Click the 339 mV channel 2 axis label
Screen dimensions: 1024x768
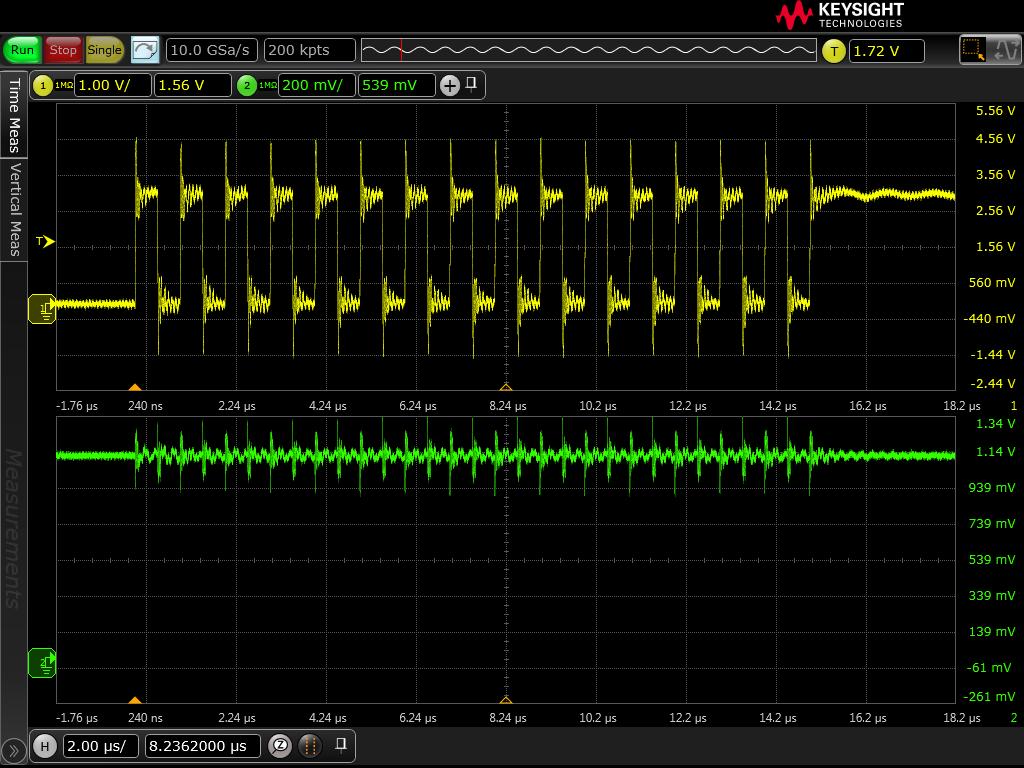992,595
